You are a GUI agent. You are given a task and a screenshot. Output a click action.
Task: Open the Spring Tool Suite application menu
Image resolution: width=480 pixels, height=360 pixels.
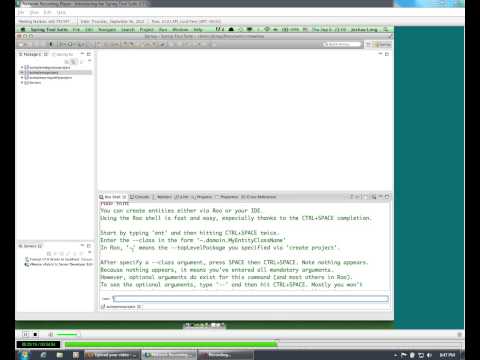pyautogui.click(x=49, y=29)
